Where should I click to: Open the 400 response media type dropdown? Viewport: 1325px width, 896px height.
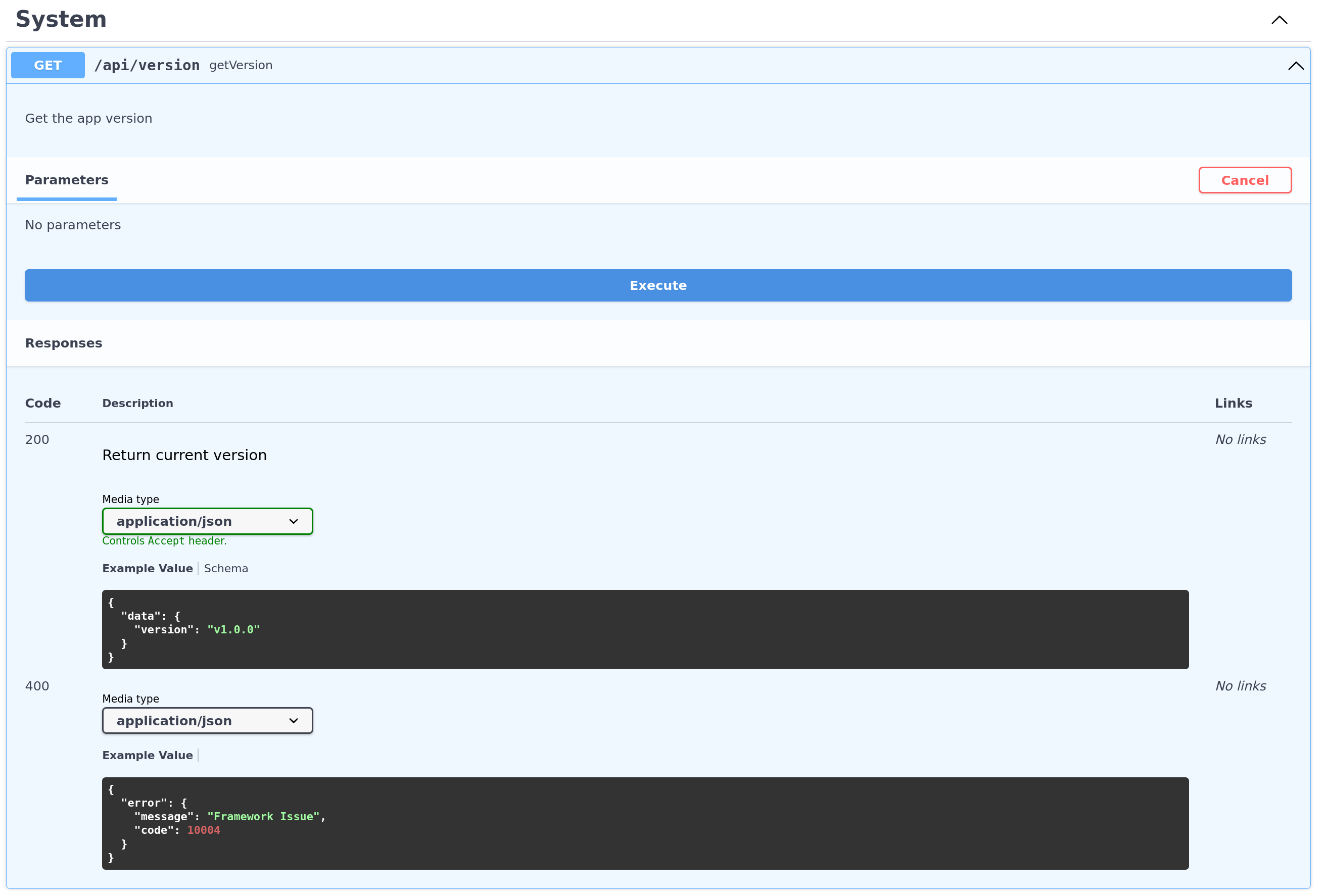pyautogui.click(x=208, y=721)
